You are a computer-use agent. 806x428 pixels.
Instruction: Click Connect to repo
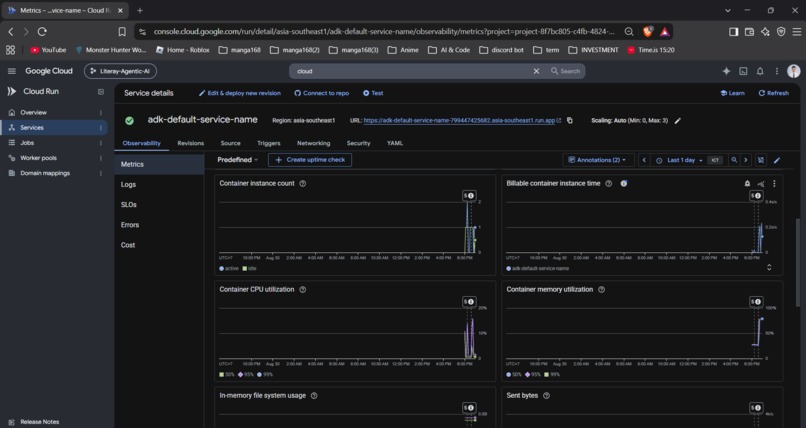point(322,93)
